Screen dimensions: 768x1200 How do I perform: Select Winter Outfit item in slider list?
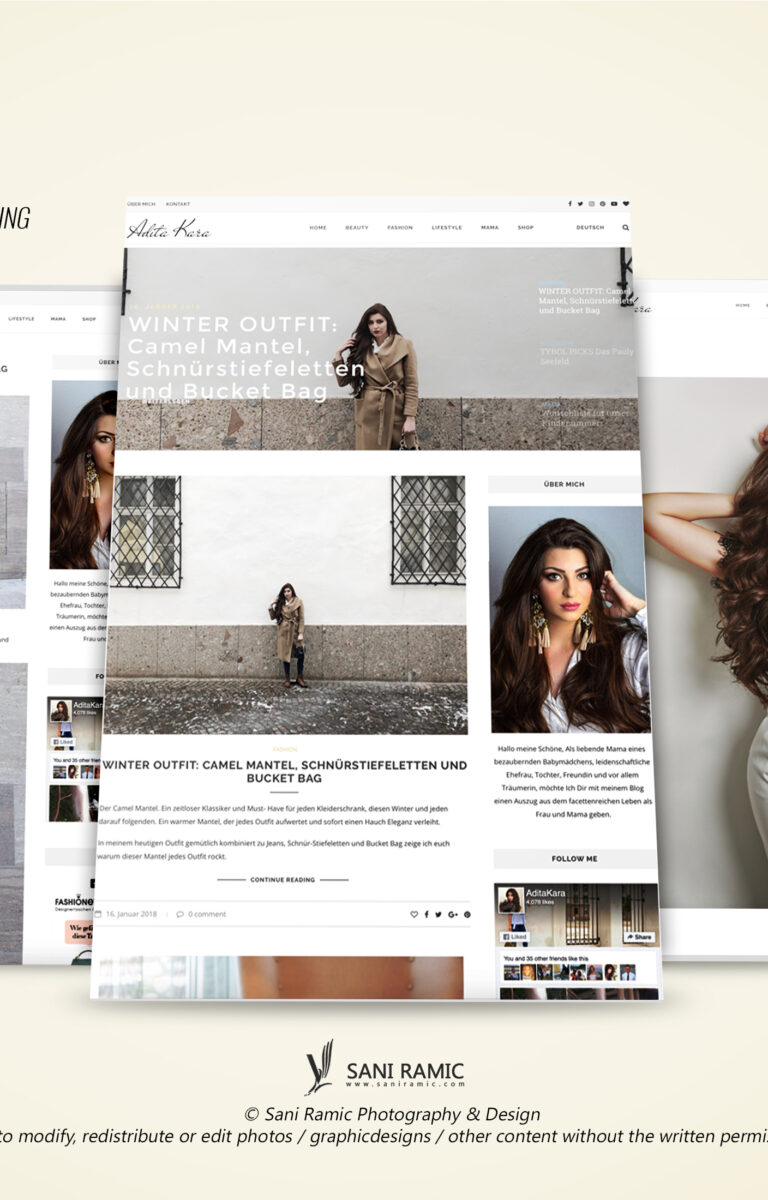[x=584, y=300]
